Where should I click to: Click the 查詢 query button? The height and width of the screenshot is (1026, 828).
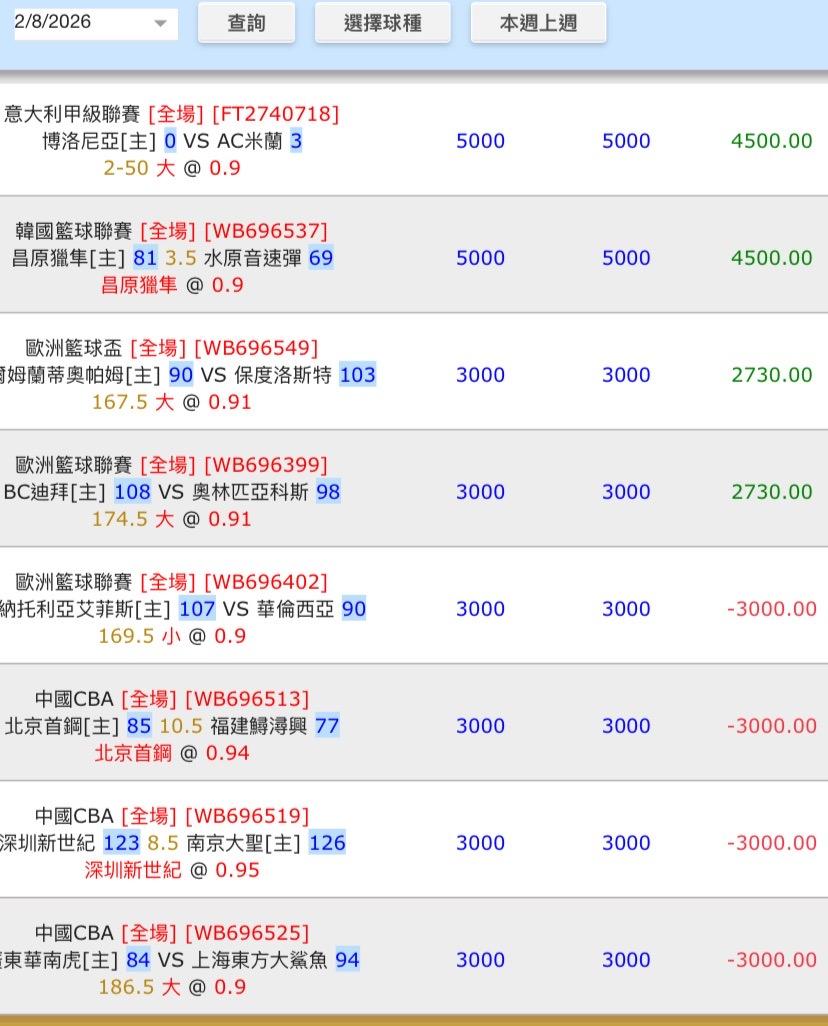pyautogui.click(x=246, y=23)
